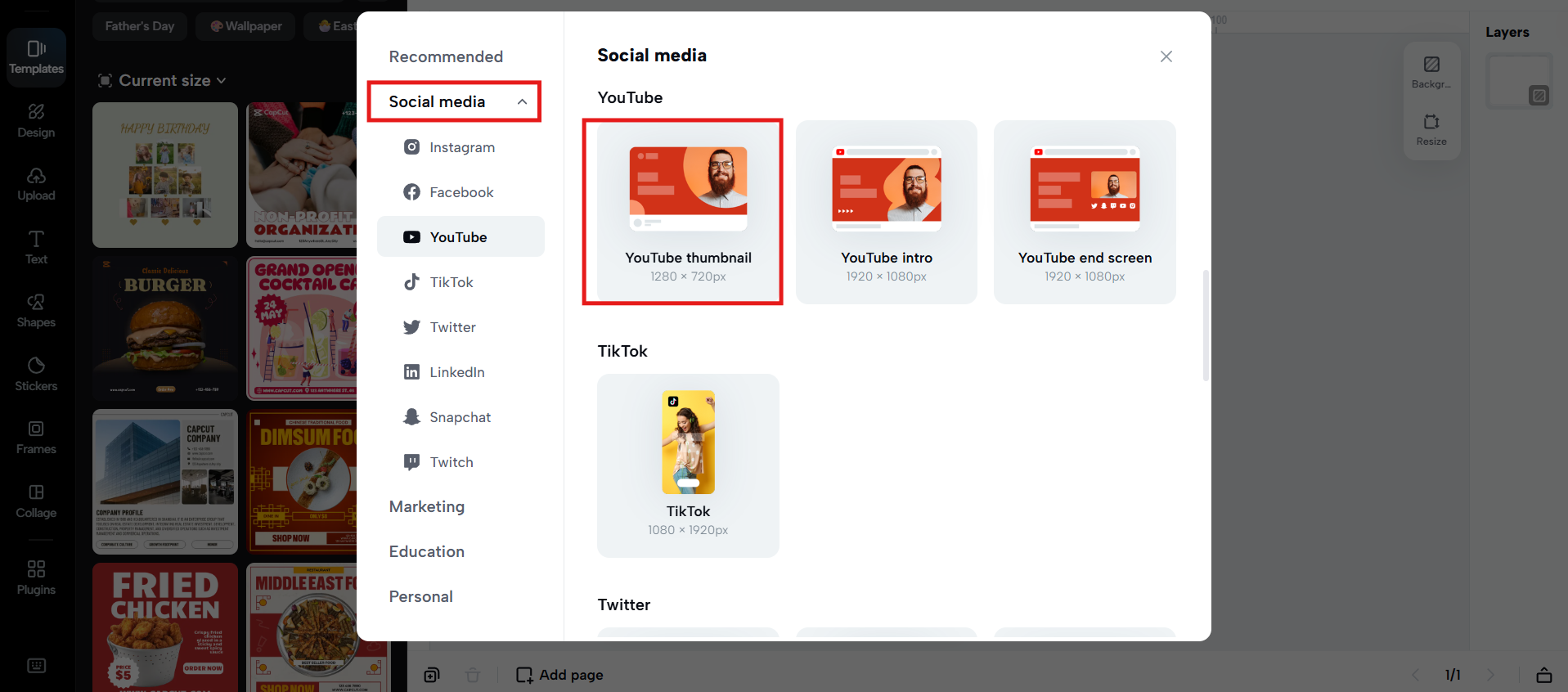1568x692 pixels.
Task: Click the keyboard shortcuts icon
Action: [37, 666]
